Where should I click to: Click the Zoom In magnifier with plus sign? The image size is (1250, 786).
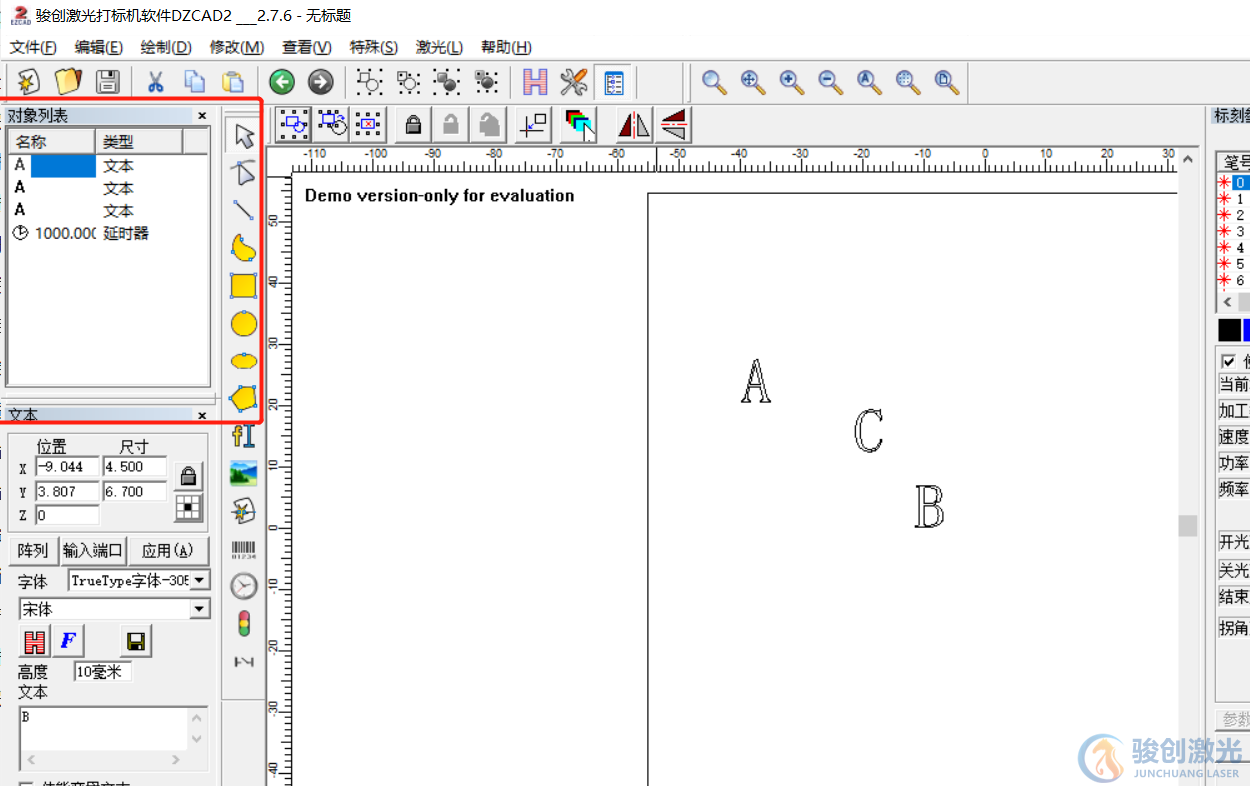click(x=792, y=81)
